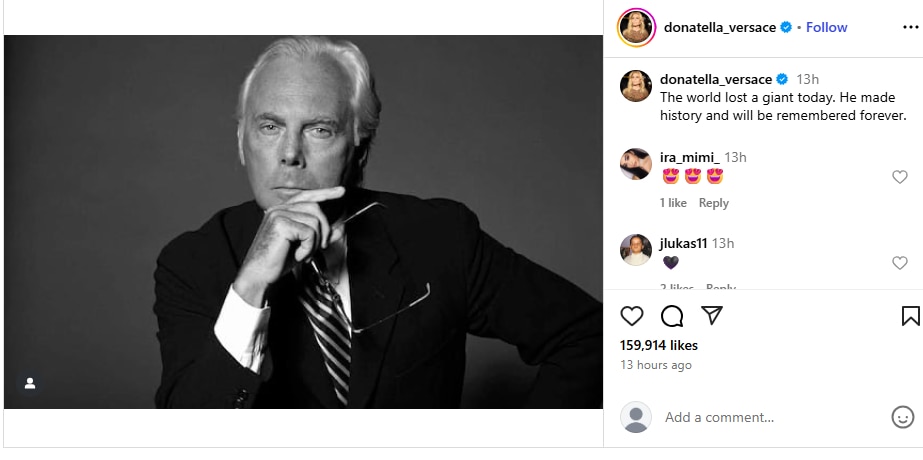923x460 pixels.
Task: Like the post with the heart icon
Action: tap(632, 316)
